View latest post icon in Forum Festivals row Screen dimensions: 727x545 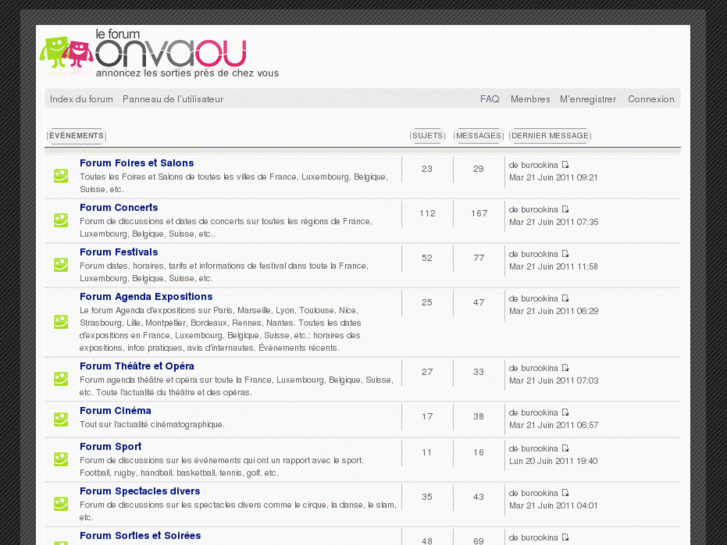[565, 254]
